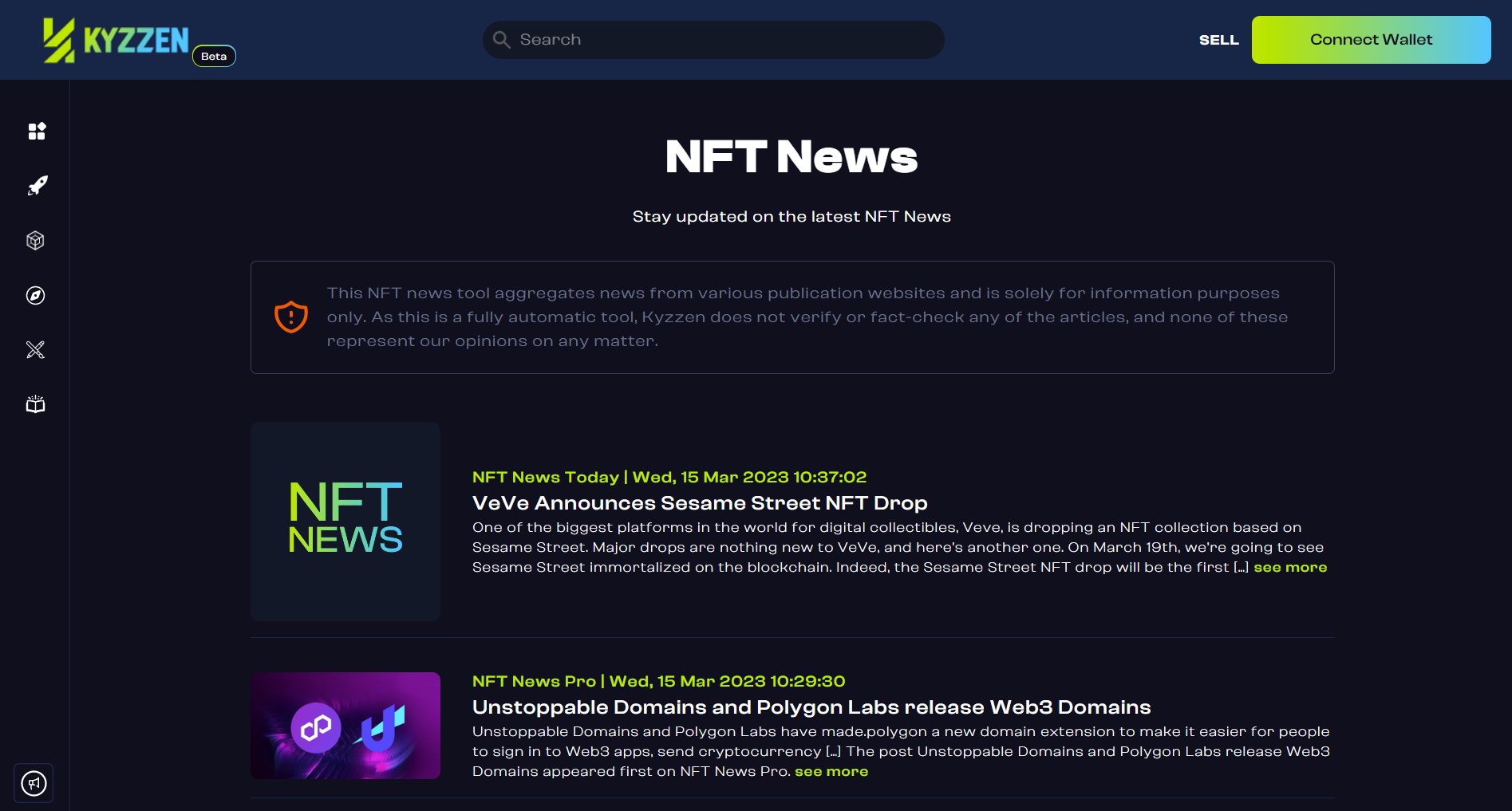Open the news book icon in sidebar
This screenshot has width=1512, height=811.
35,404
